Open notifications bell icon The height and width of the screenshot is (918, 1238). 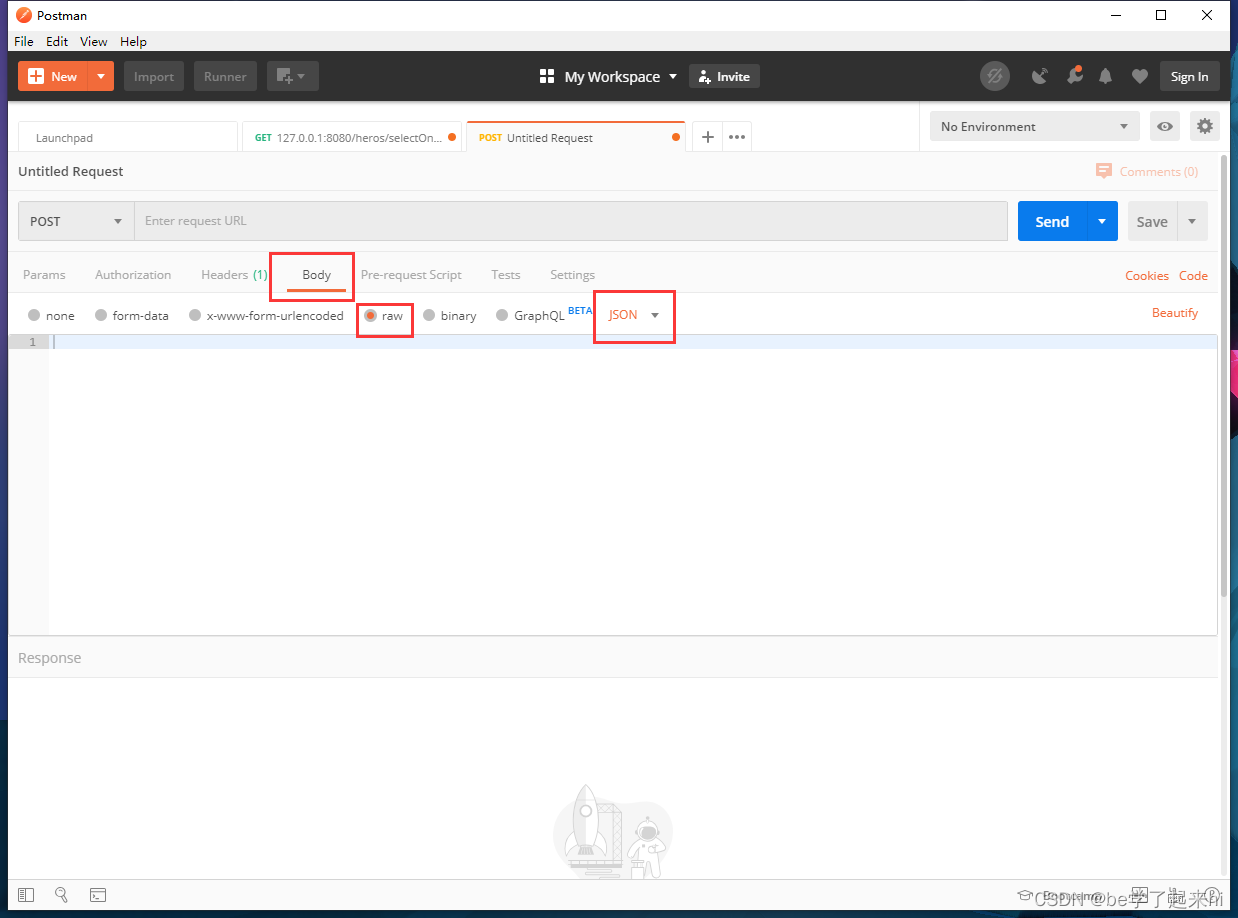tap(1106, 76)
